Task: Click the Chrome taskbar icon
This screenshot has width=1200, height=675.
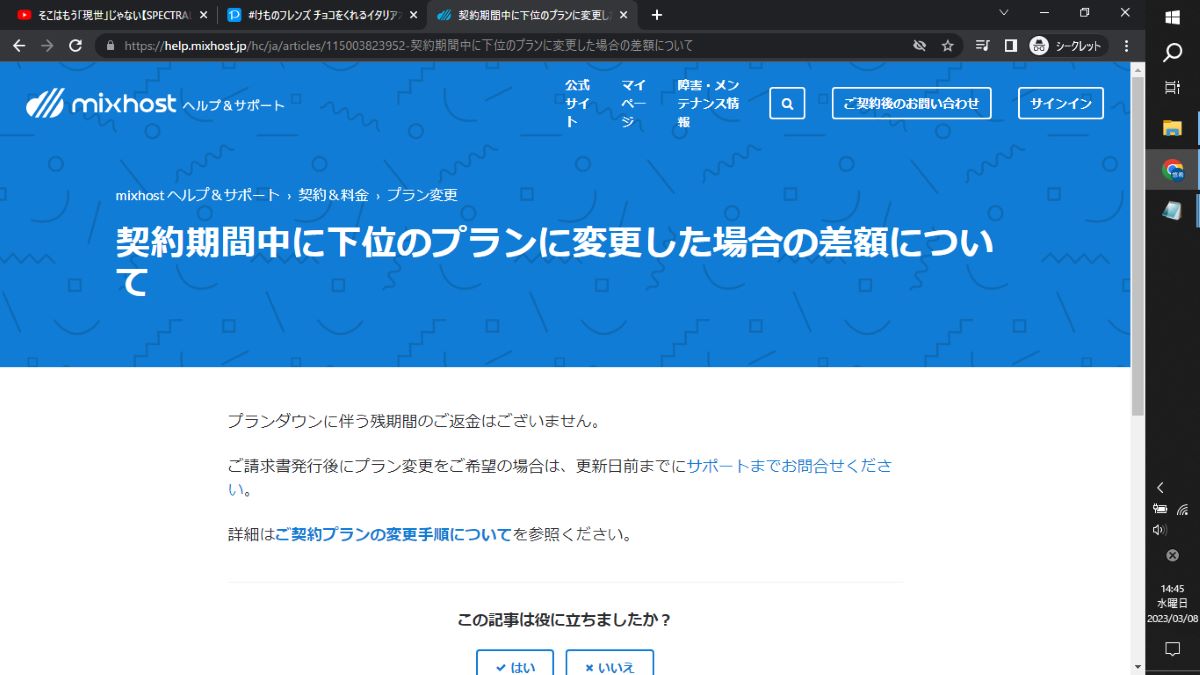Action: [x=1173, y=170]
